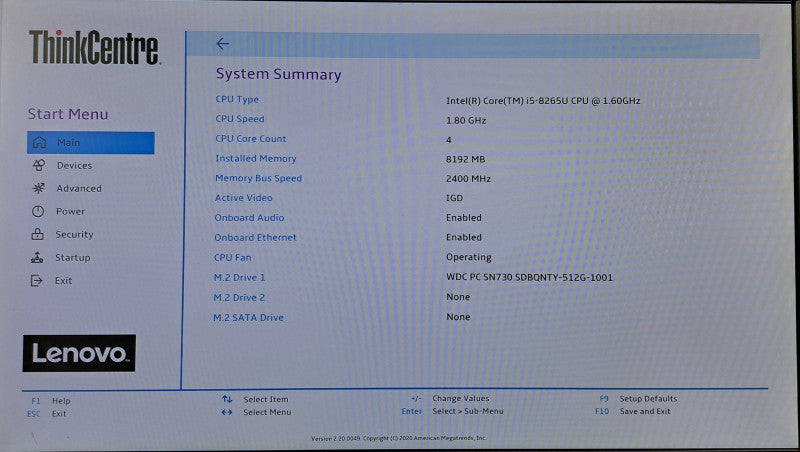
Task: Open the Power menu
Action: click(x=70, y=211)
